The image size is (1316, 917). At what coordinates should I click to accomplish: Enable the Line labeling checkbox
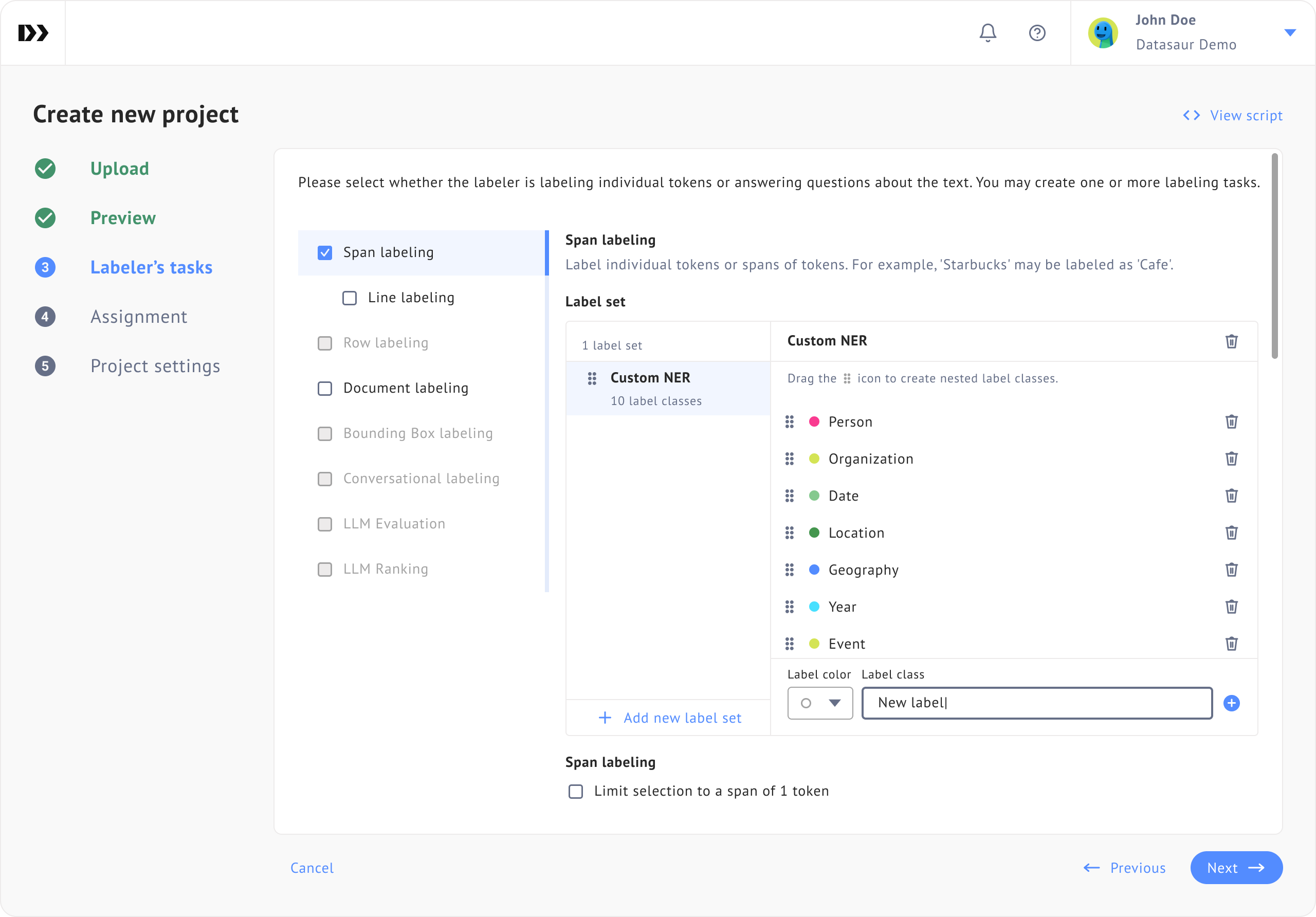point(350,298)
